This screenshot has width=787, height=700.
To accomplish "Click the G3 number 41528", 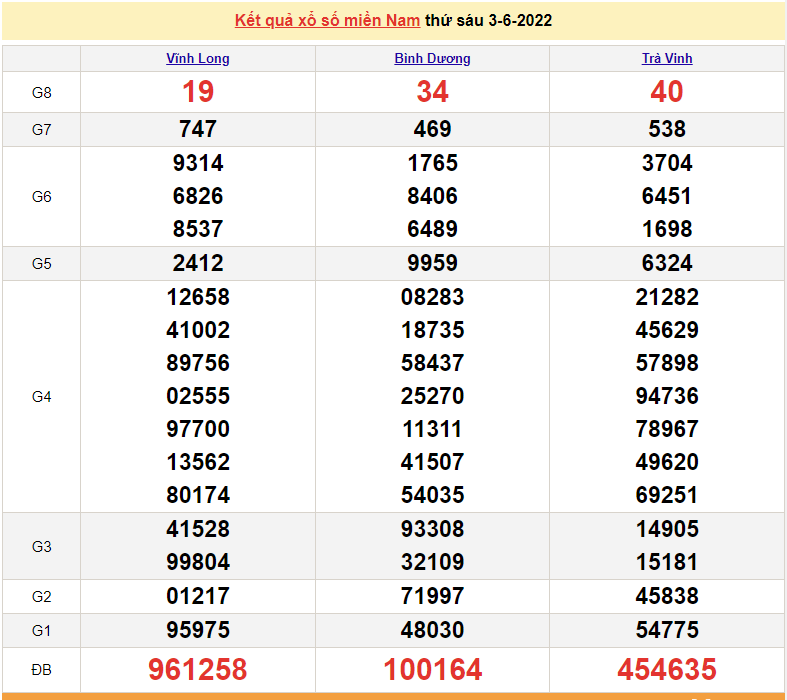I will click(x=198, y=530).
